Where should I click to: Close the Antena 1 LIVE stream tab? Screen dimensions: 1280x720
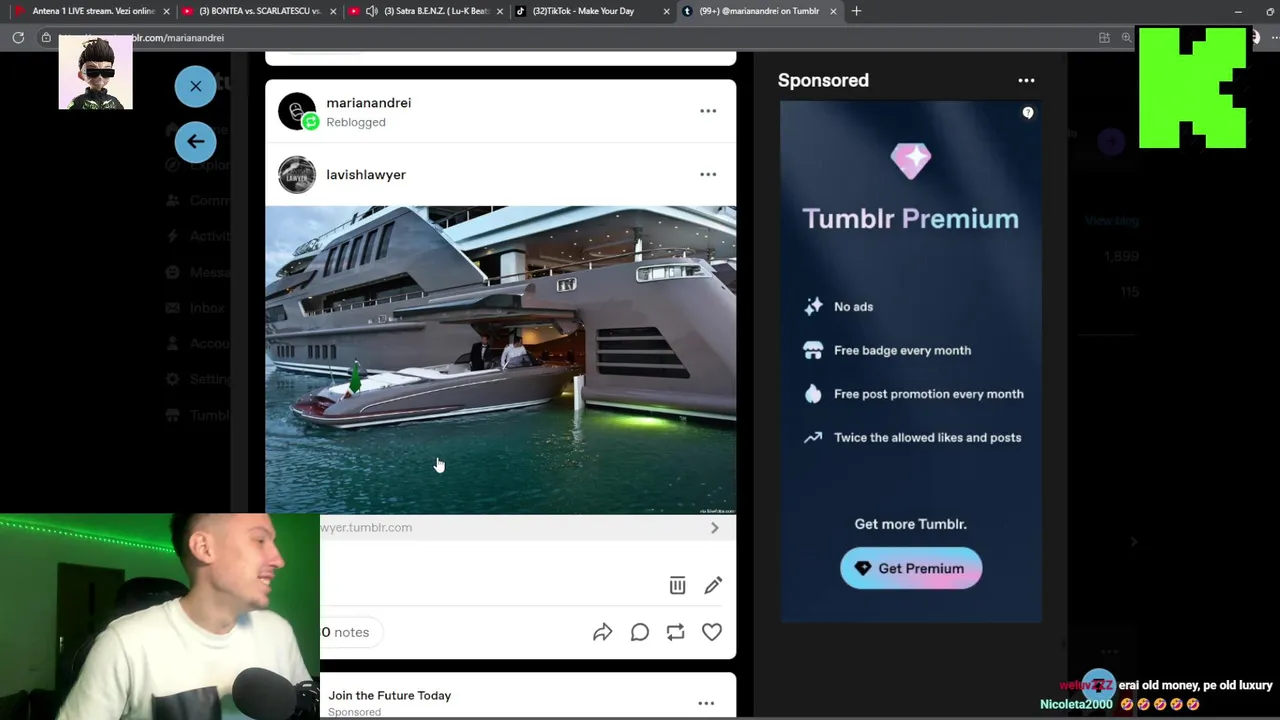point(166,11)
